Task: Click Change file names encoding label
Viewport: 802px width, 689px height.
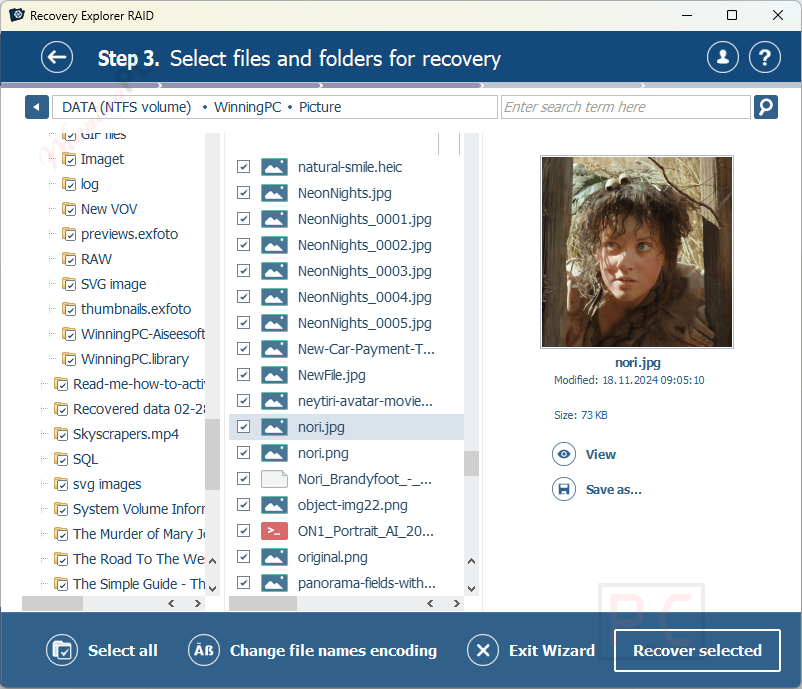Action: click(333, 650)
